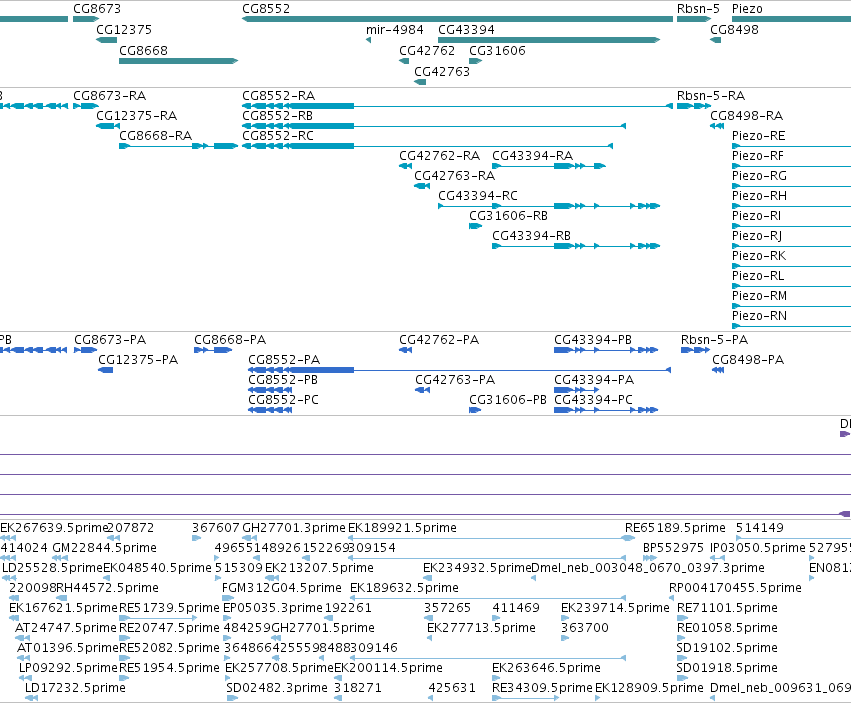Select transcript label CG8552-RC

pyautogui.click(x=278, y=136)
